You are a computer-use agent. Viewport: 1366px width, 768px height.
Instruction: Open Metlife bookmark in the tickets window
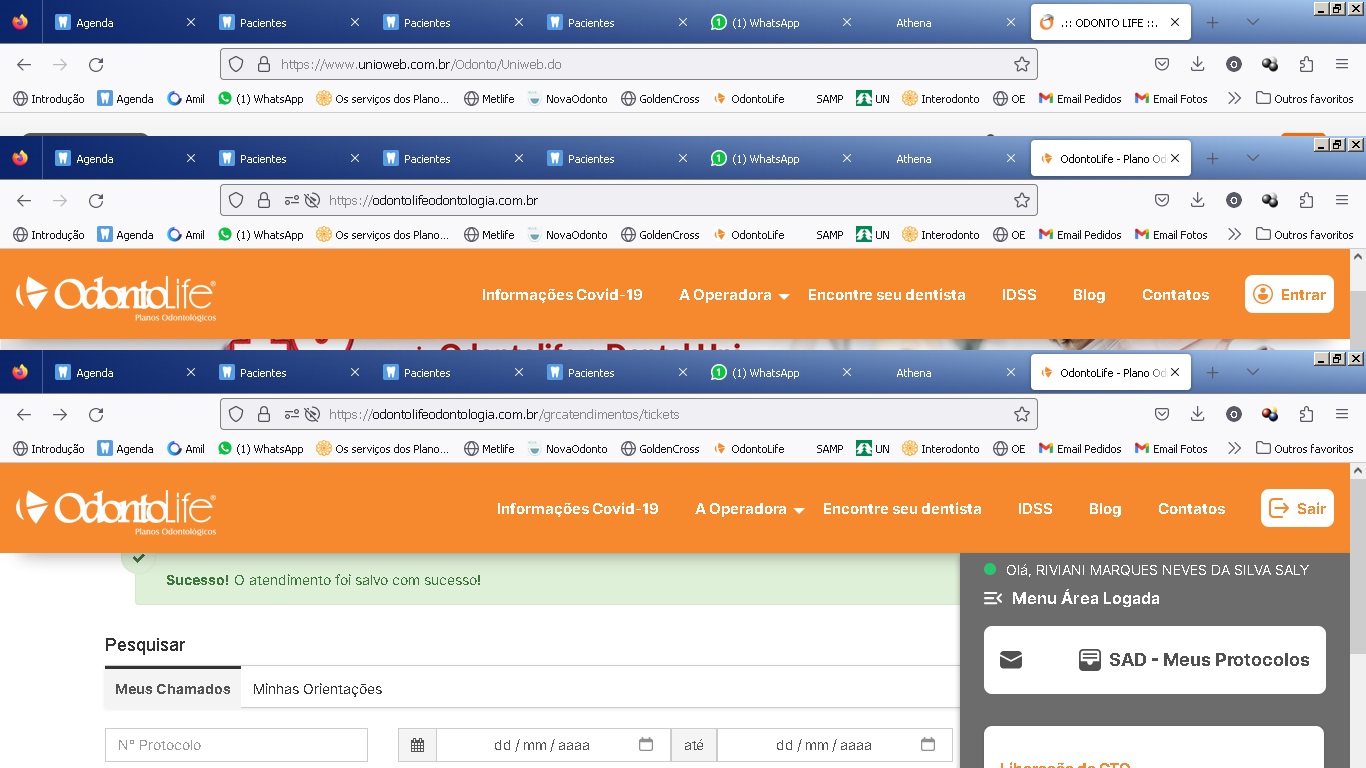click(489, 449)
